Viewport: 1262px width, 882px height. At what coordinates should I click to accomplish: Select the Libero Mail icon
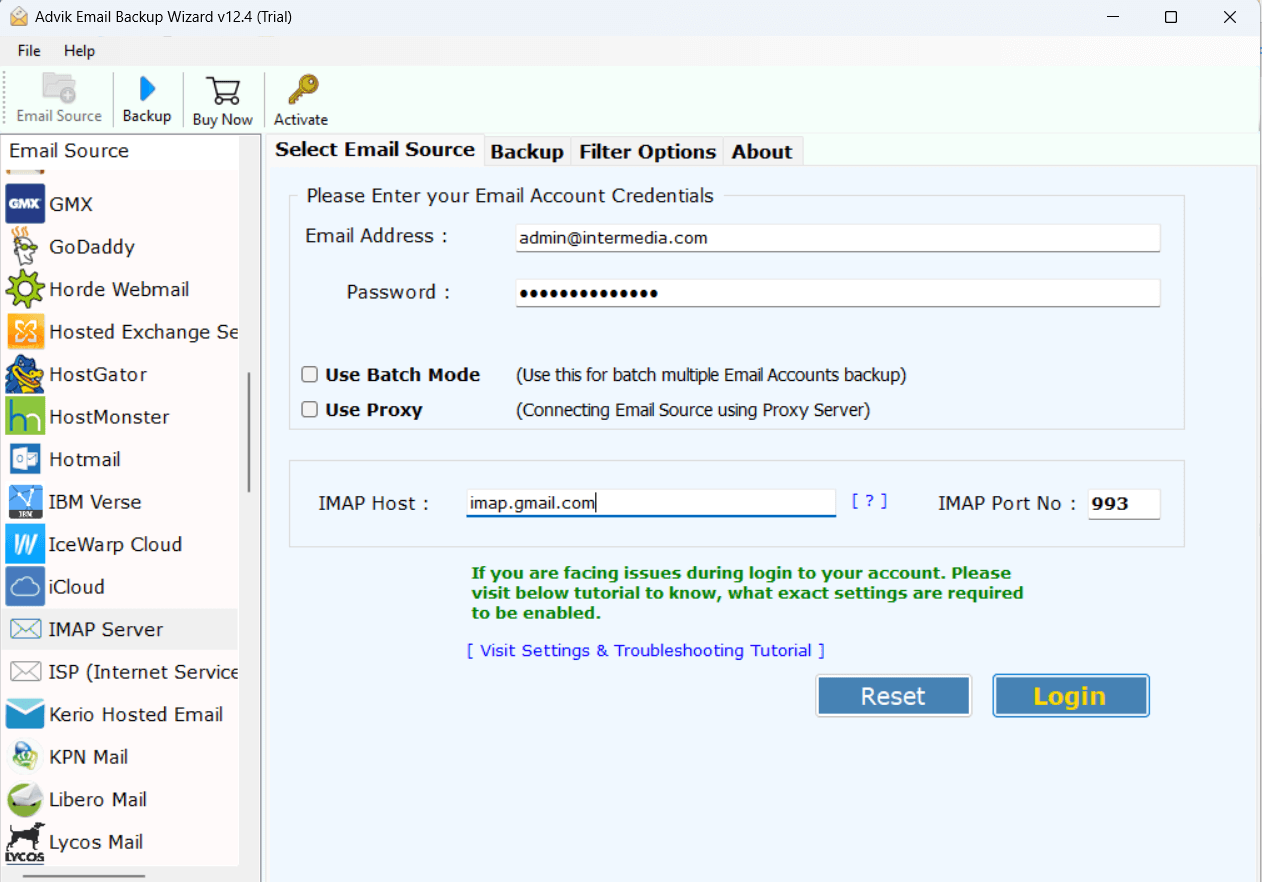tap(25, 799)
